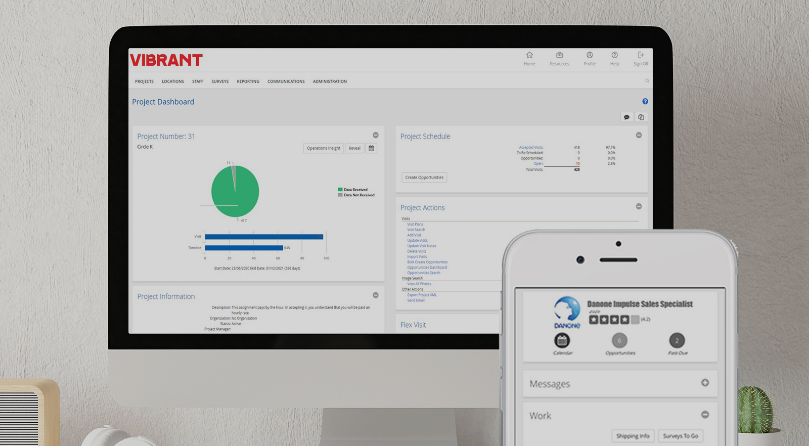Image resolution: width=809 pixels, height=446 pixels.
Task: Click the Bulk Create Opportunities link
Action: click(428, 262)
